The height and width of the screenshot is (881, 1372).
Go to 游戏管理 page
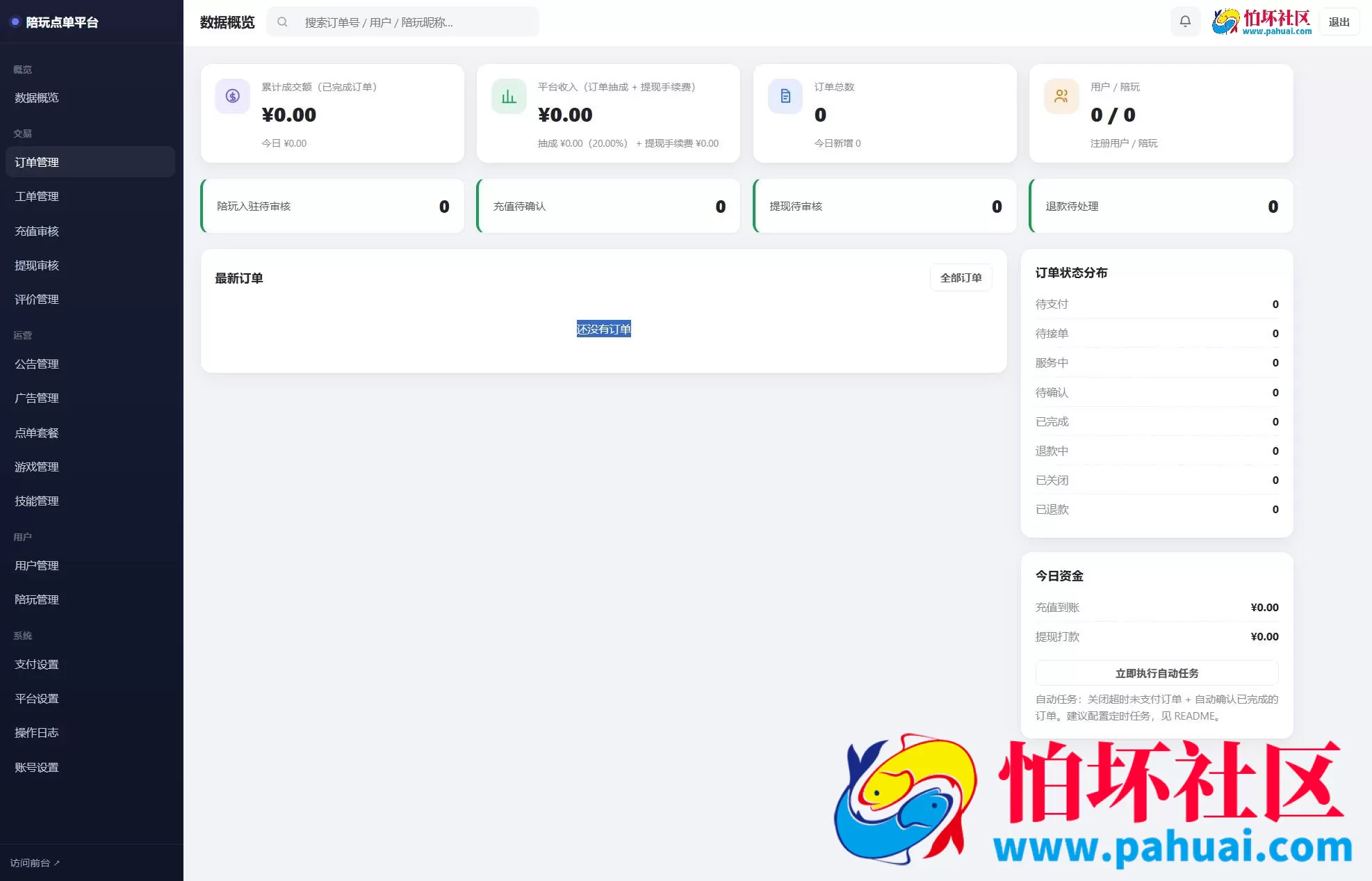pos(90,467)
